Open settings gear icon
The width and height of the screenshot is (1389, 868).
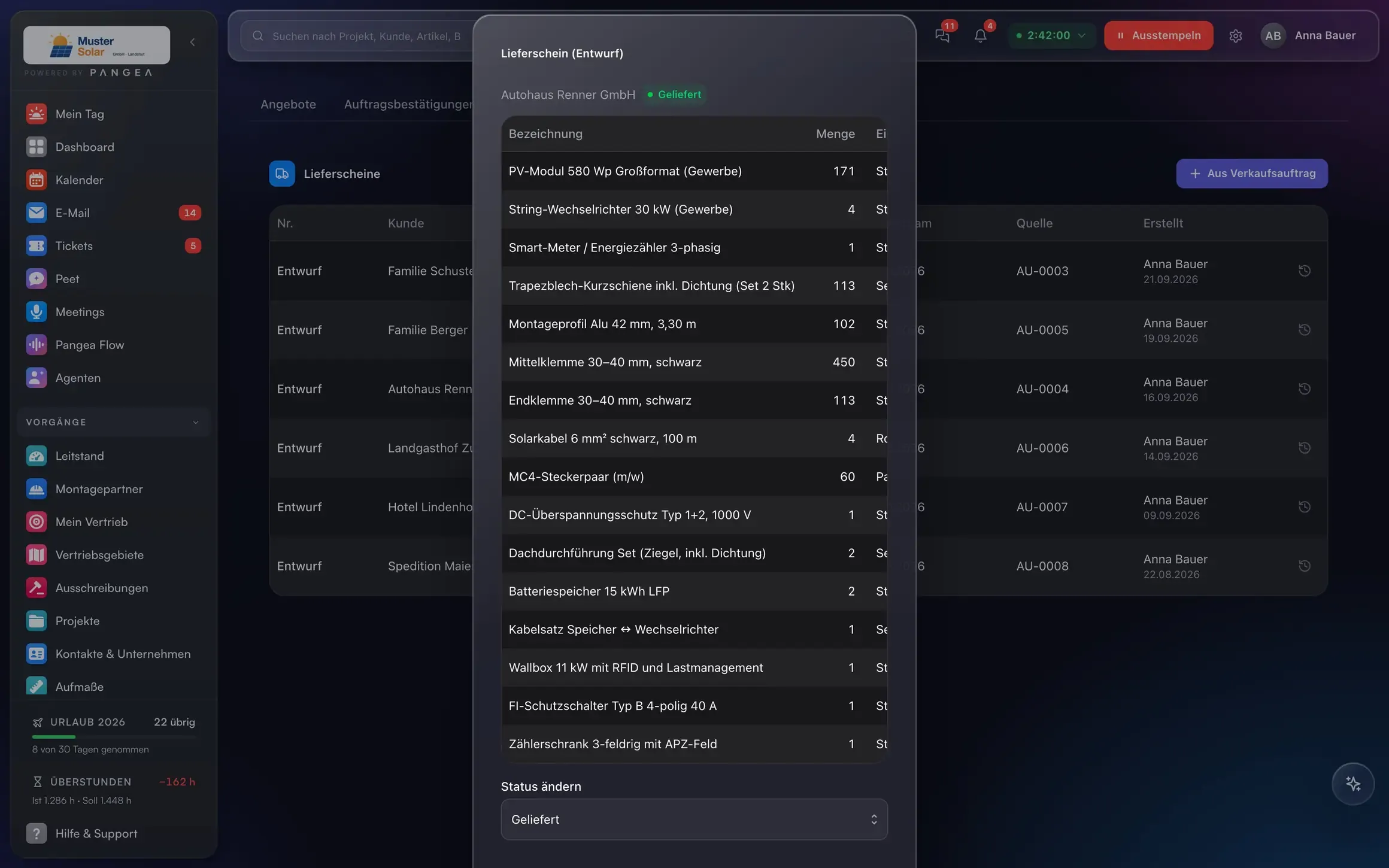(1235, 36)
